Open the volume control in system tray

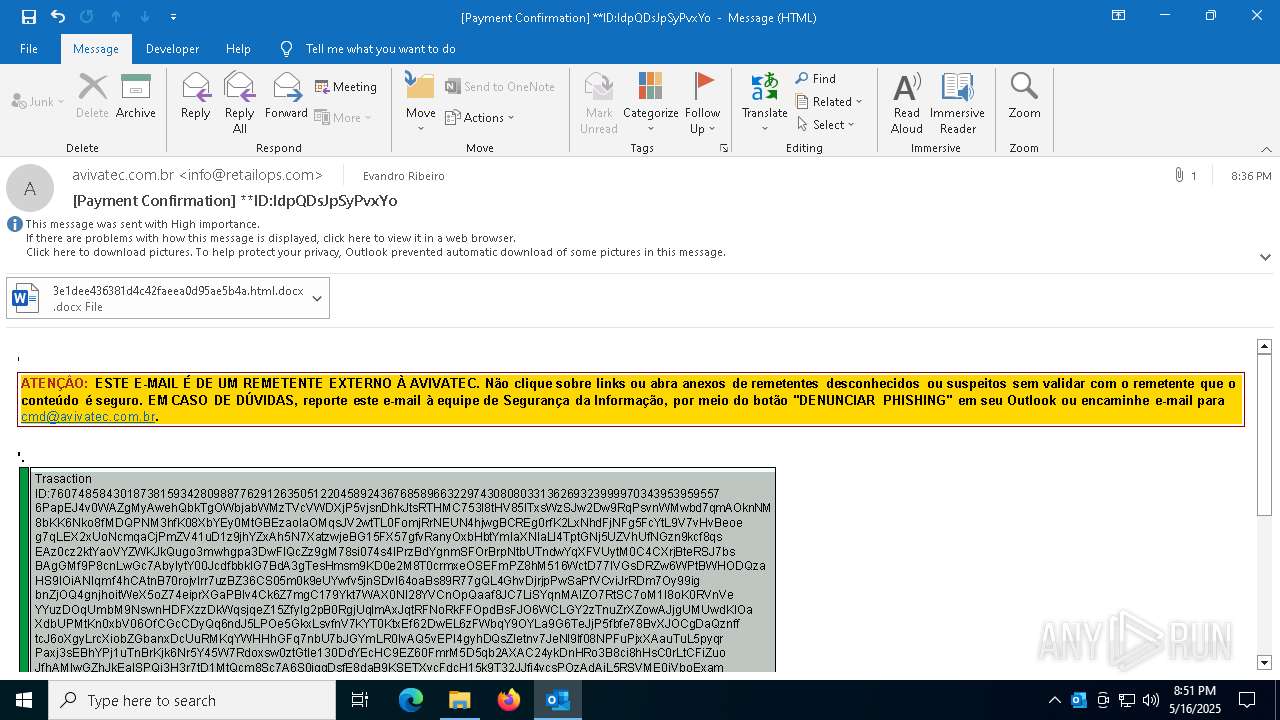click(x=1151, y=700)
